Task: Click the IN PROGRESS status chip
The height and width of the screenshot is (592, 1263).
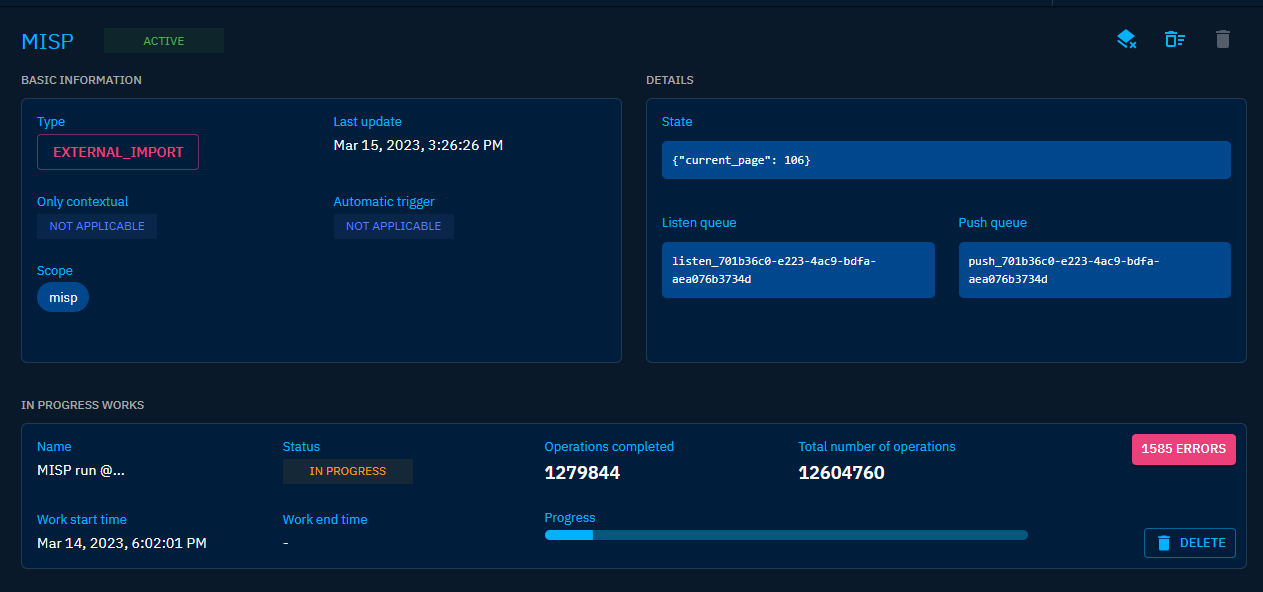Action: pos(348,471)
